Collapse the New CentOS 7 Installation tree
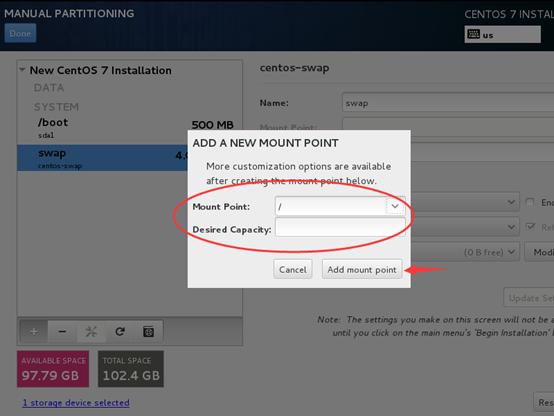 coord(22,70)
